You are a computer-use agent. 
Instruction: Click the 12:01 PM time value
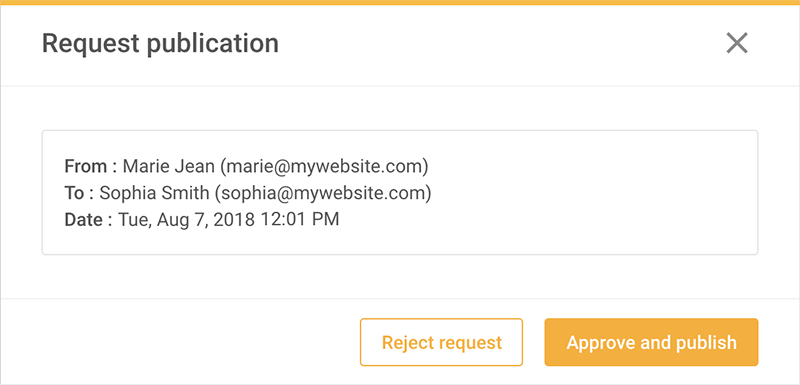(x=300, y=220)
